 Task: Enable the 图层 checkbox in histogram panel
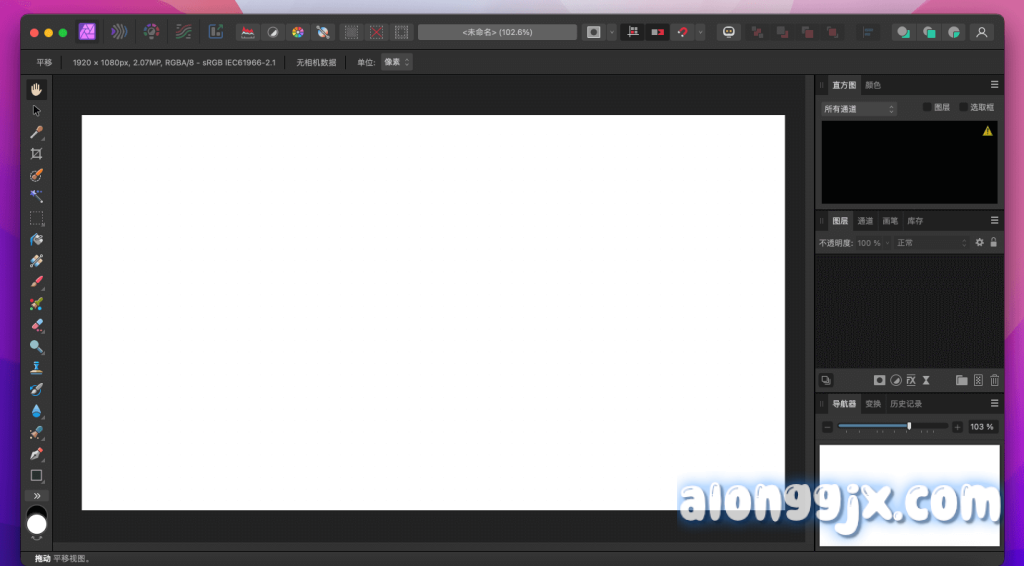click(x=927, y=107)
